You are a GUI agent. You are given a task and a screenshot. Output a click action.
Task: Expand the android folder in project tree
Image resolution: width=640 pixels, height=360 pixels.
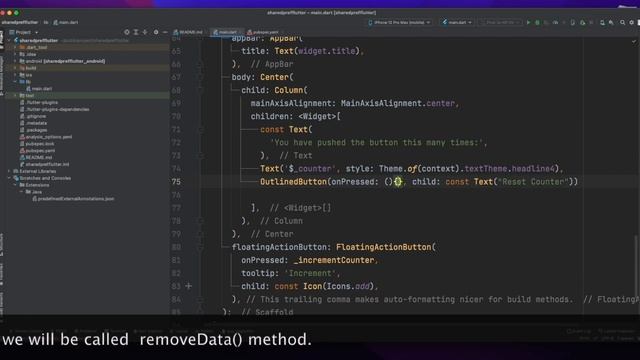[x=16, y=61]
